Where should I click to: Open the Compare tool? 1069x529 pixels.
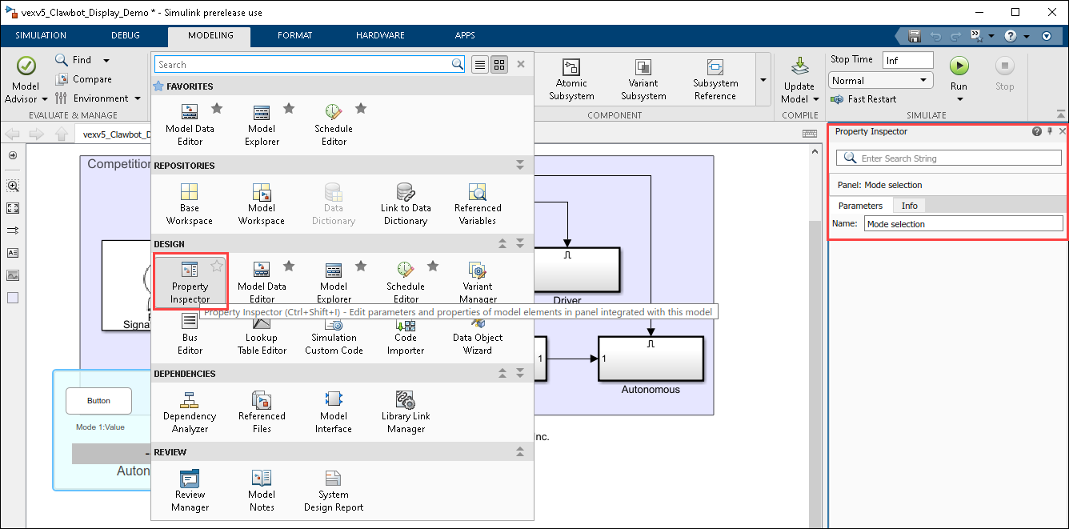pyautogui.click(x=83, y=79)
